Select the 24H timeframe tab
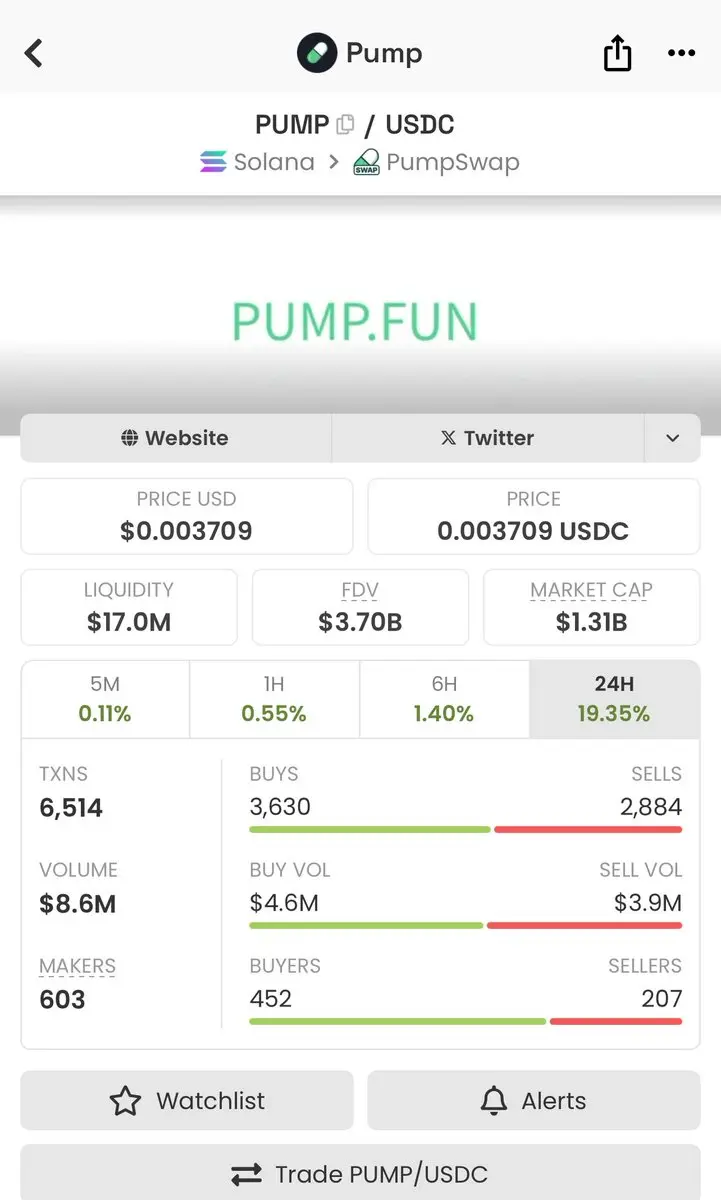This screenshot has width=721, height=1200. (614, 699)
